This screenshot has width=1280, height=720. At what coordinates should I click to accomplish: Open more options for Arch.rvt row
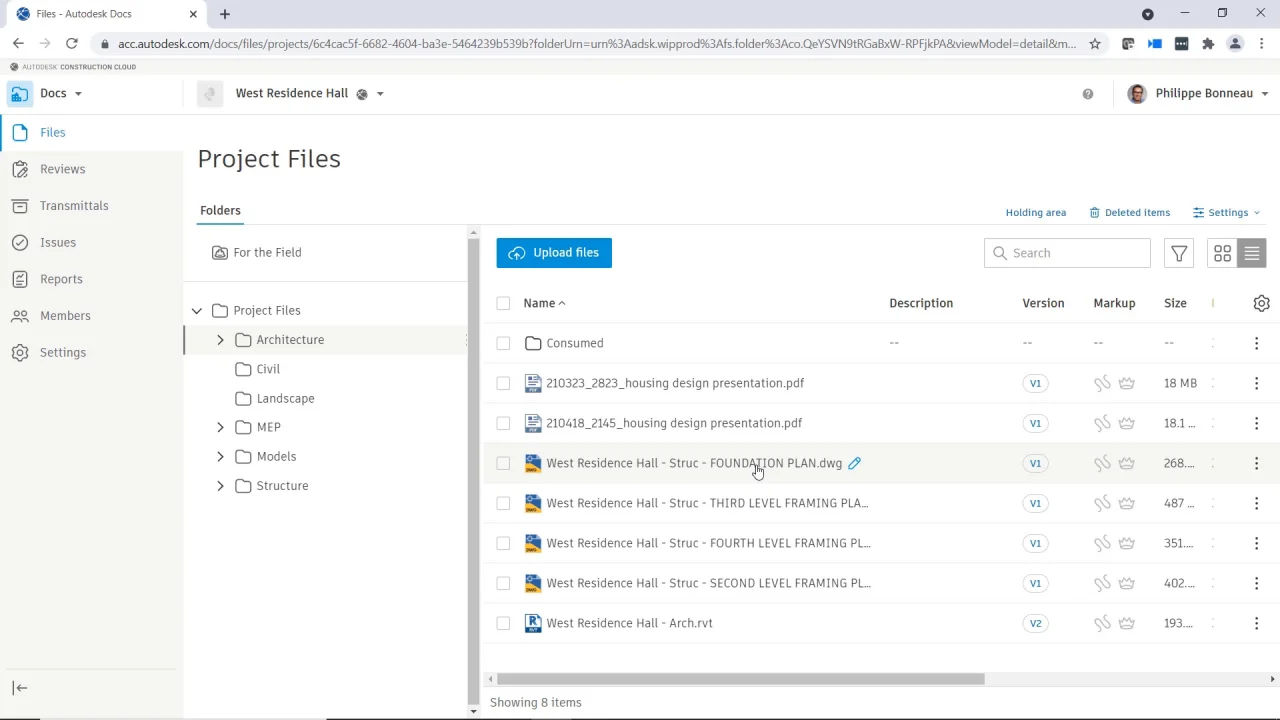pyautogui.click(x=1256, y=623)
